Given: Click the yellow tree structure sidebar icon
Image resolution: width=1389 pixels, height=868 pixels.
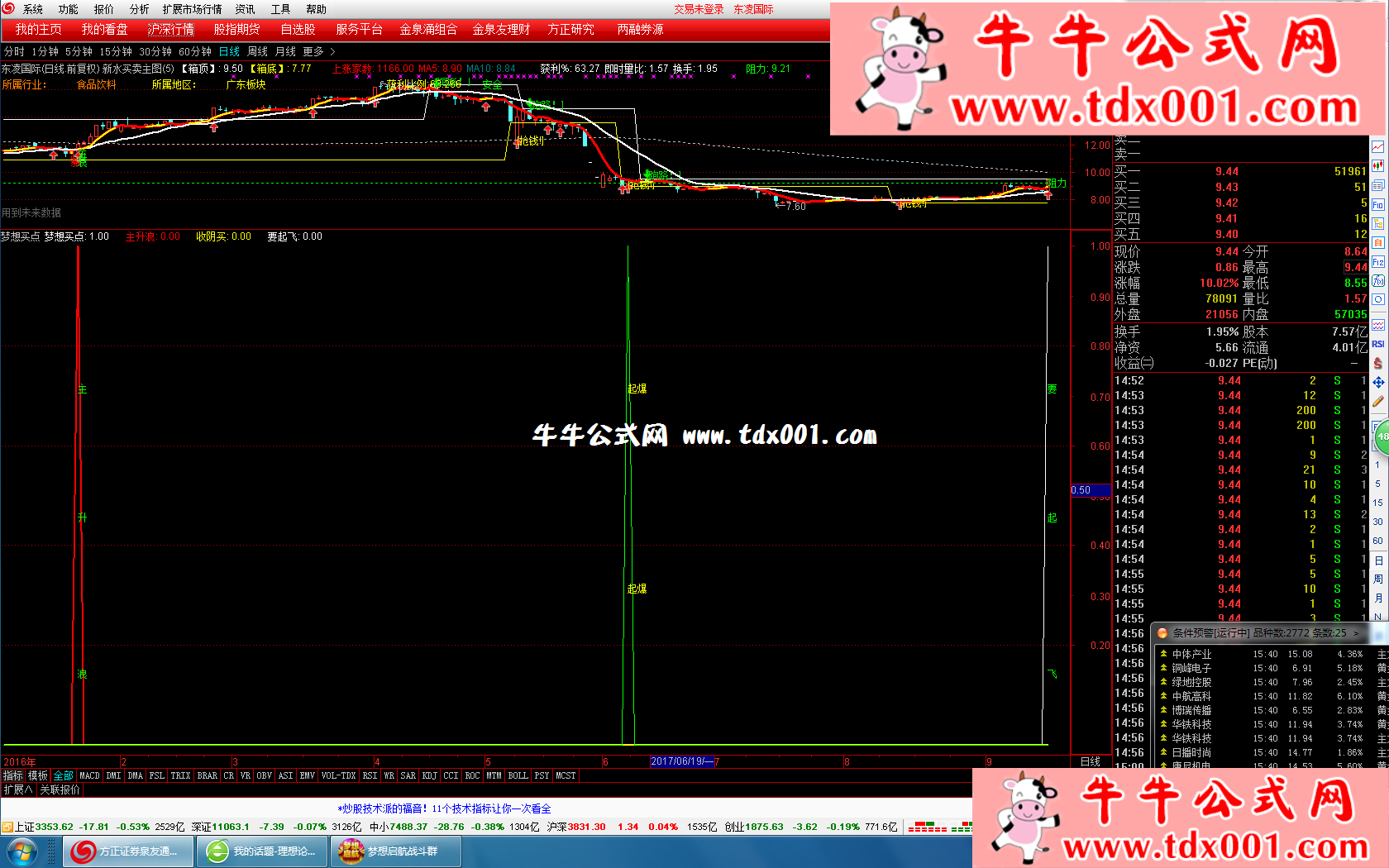Looking at the screenshot, I should [x=1378, y=223].
